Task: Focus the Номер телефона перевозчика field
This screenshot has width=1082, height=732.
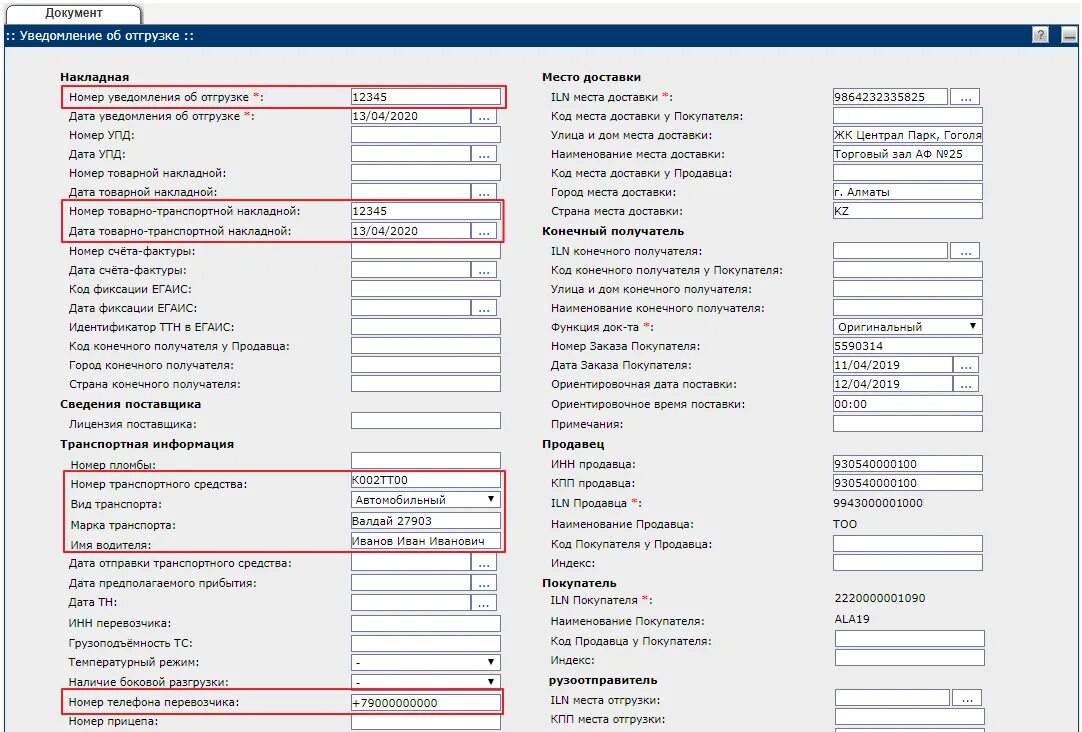Action: (x=425, y=702)
